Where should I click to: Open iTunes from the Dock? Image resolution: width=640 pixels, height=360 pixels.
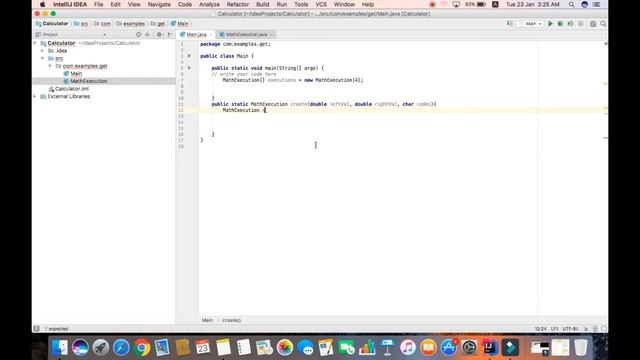pos(408,348)
